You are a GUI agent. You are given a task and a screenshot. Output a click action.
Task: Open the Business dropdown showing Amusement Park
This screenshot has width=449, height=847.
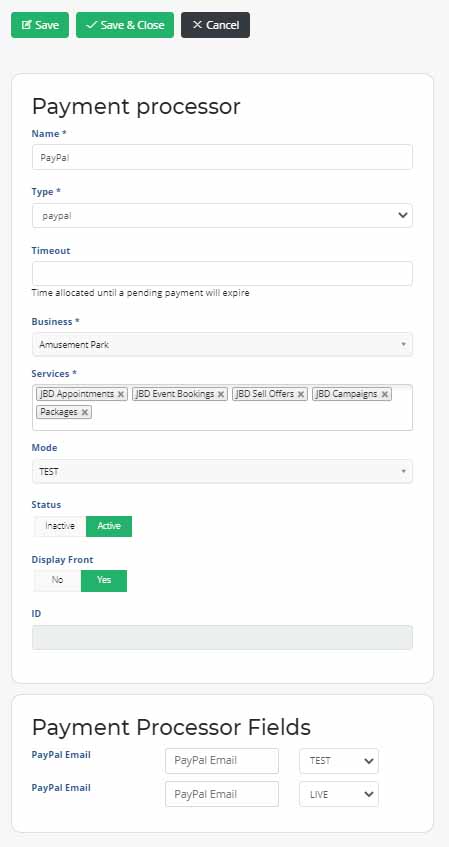(222, 345)
